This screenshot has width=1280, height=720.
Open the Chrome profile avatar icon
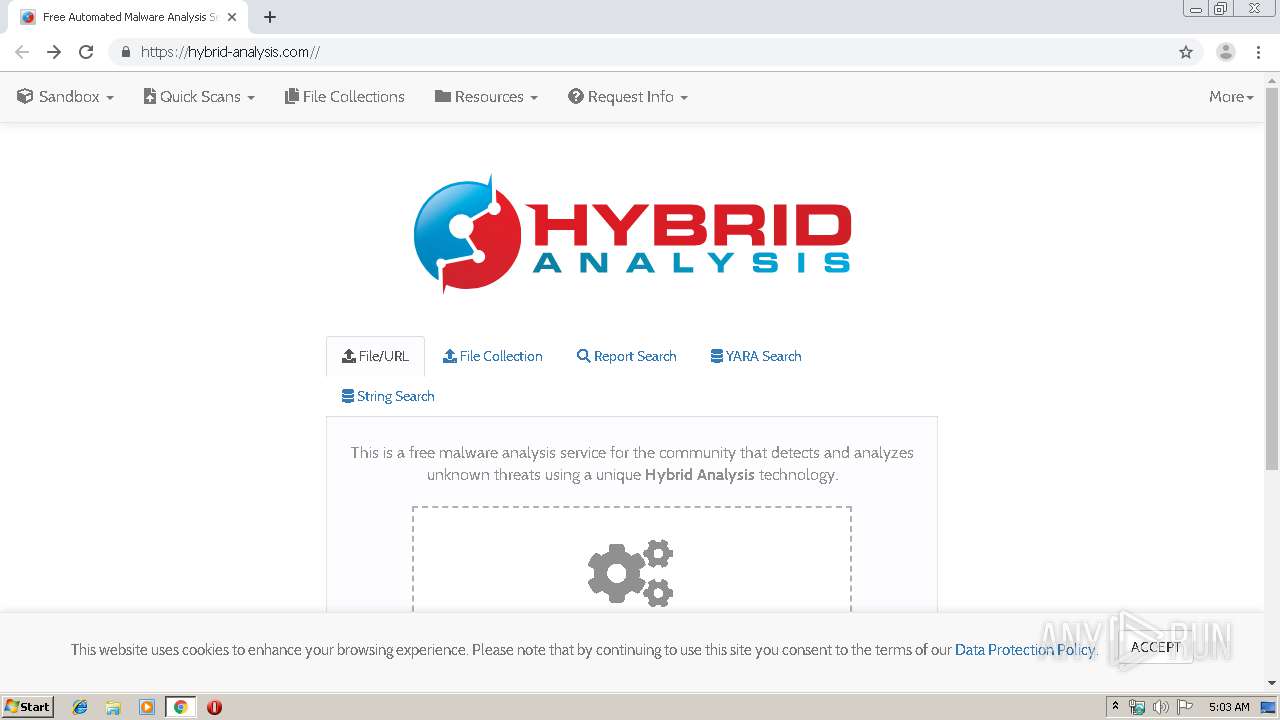pos(1226,52)
